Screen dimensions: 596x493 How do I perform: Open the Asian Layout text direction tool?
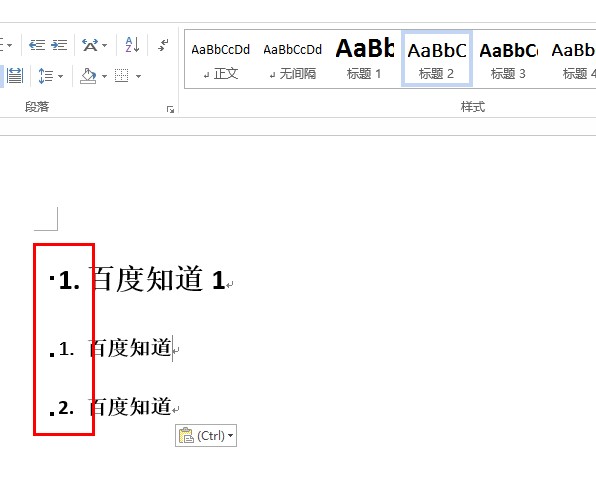(90, 45)
